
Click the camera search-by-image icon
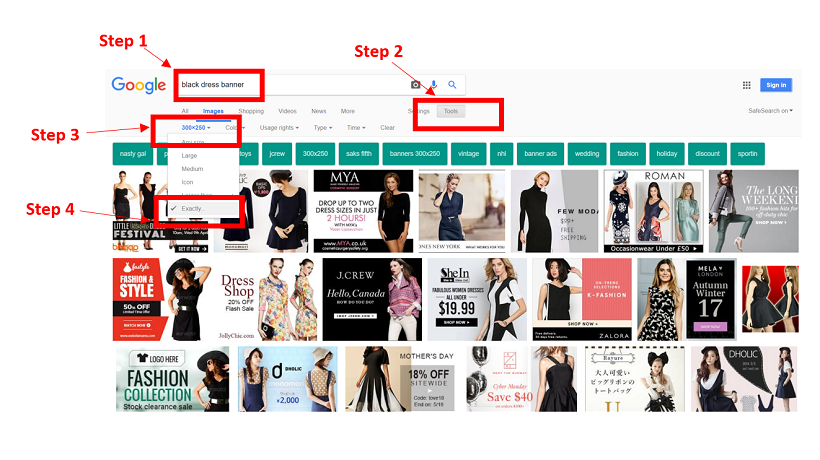[416, 85]
